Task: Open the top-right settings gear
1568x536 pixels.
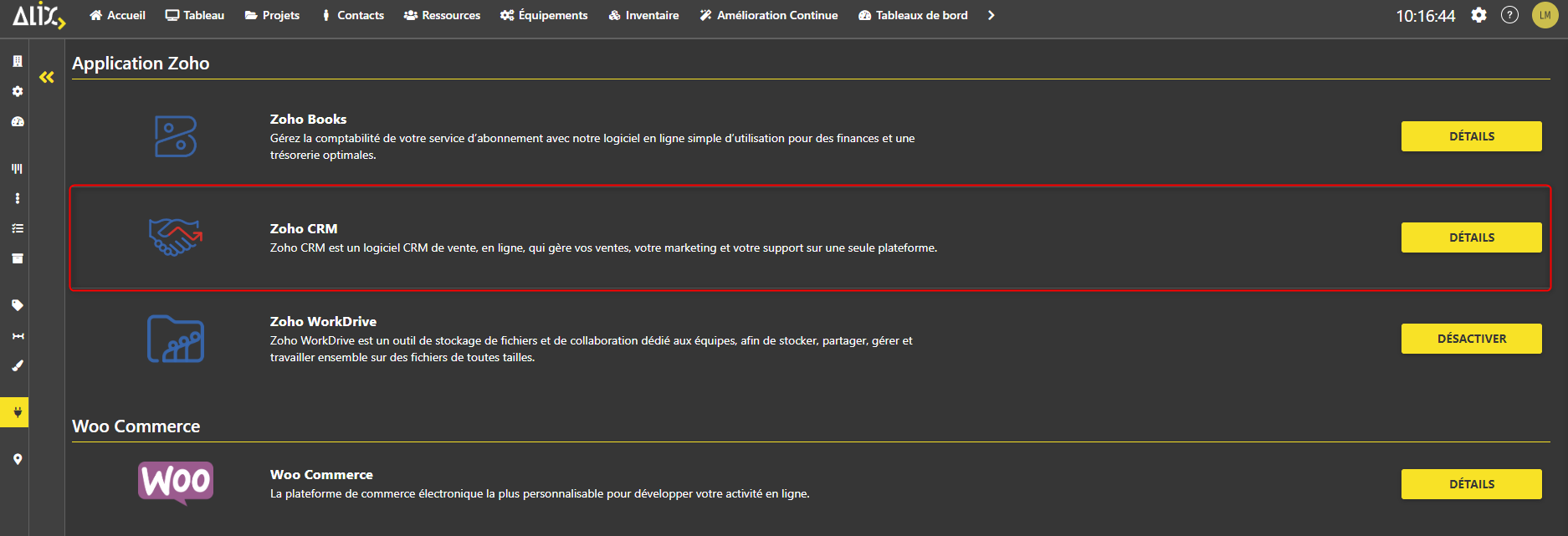Action: [1478, 15]
